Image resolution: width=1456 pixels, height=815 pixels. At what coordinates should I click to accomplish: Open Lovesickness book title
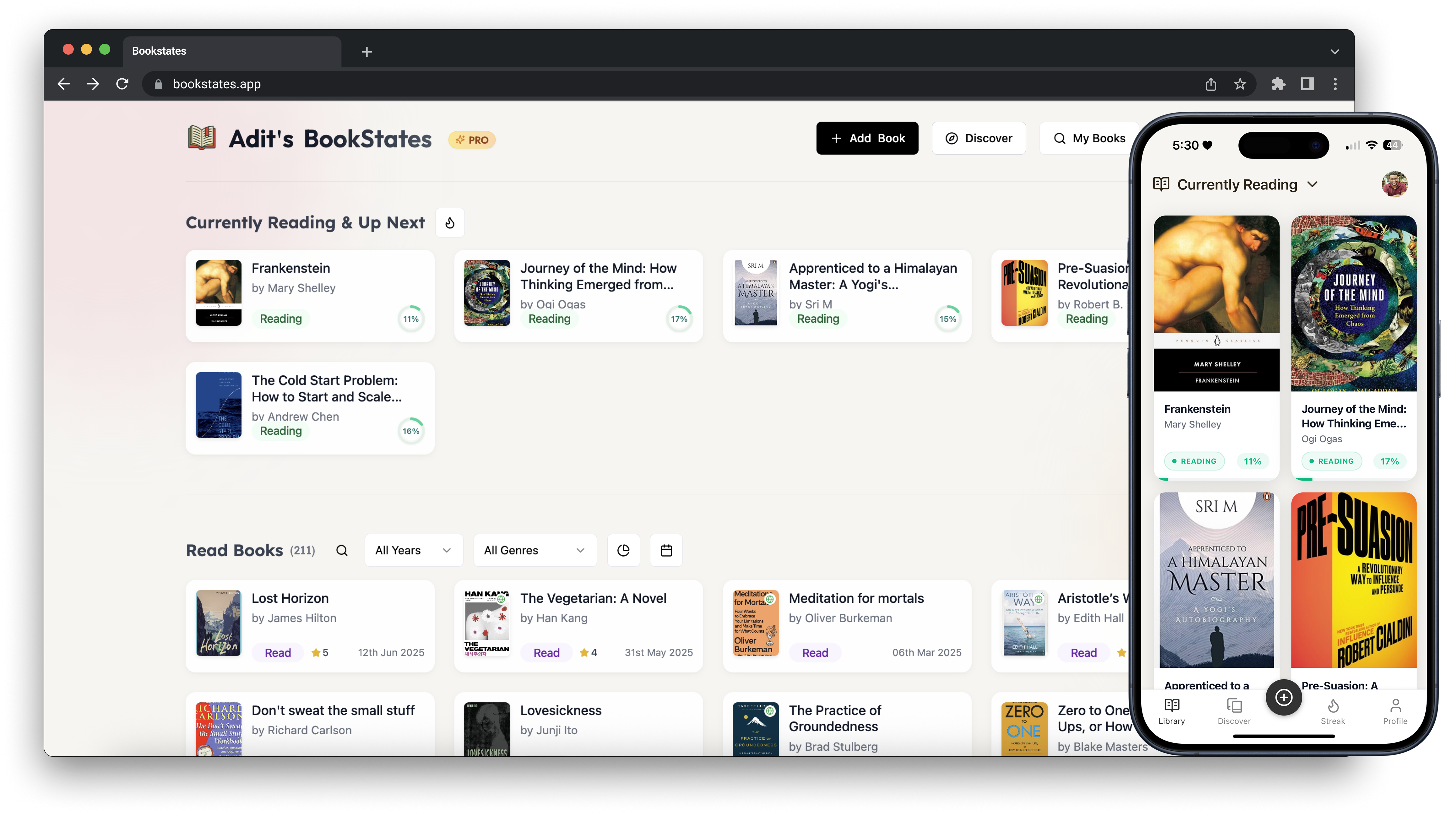[561, 711]
